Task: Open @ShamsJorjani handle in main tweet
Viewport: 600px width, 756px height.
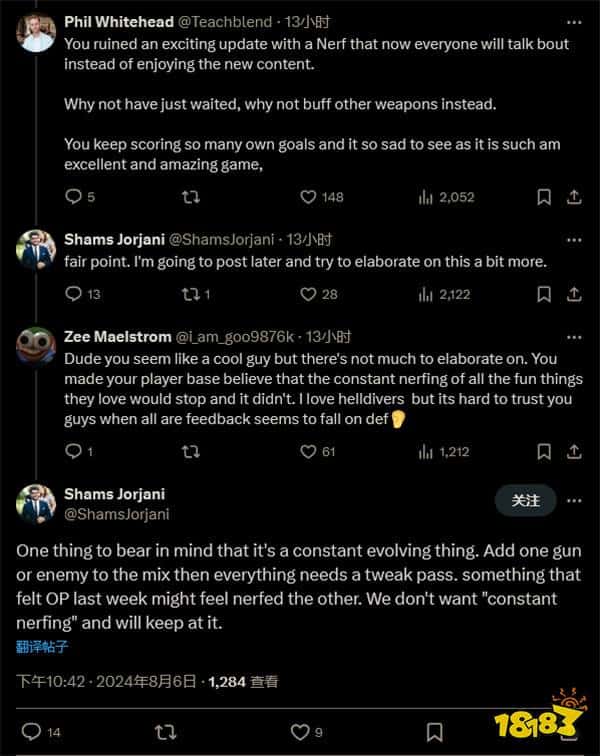Action: [116, 514]
